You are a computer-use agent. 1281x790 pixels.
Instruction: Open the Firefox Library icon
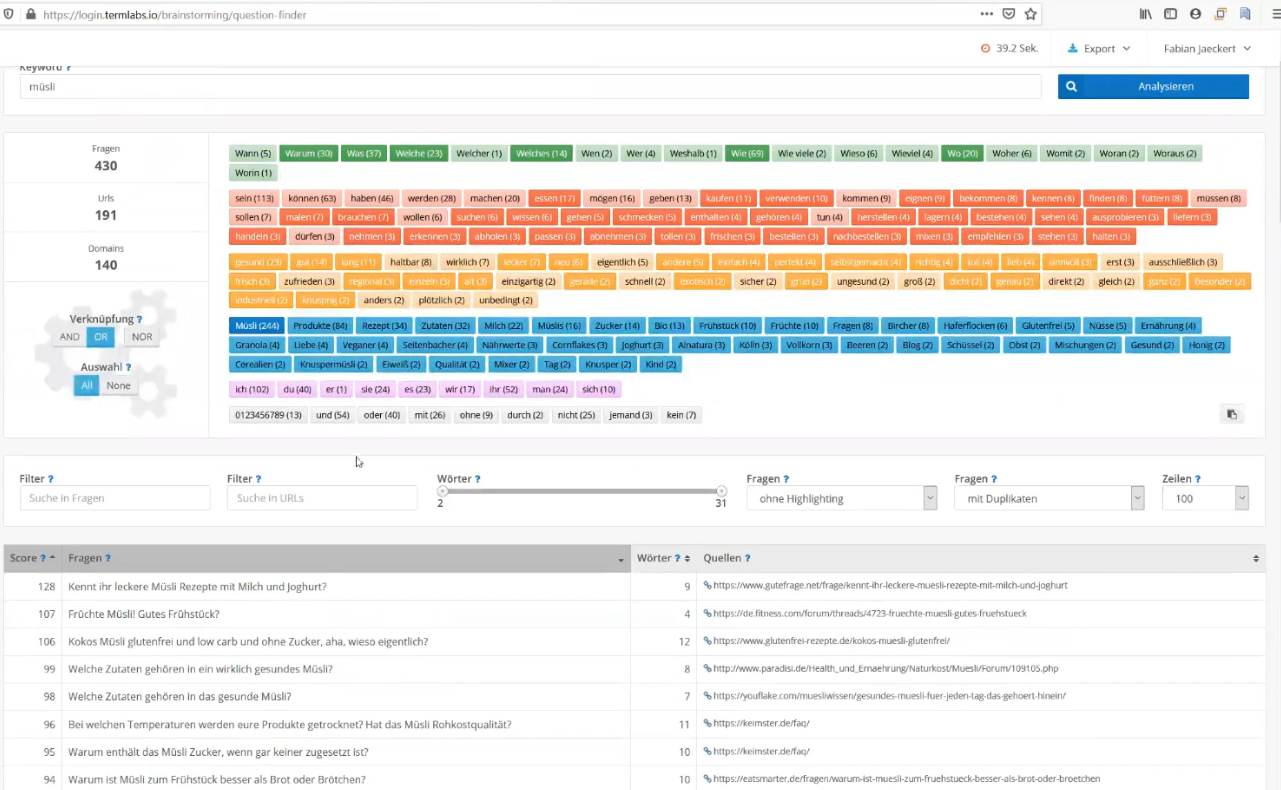coord(1145,14)
